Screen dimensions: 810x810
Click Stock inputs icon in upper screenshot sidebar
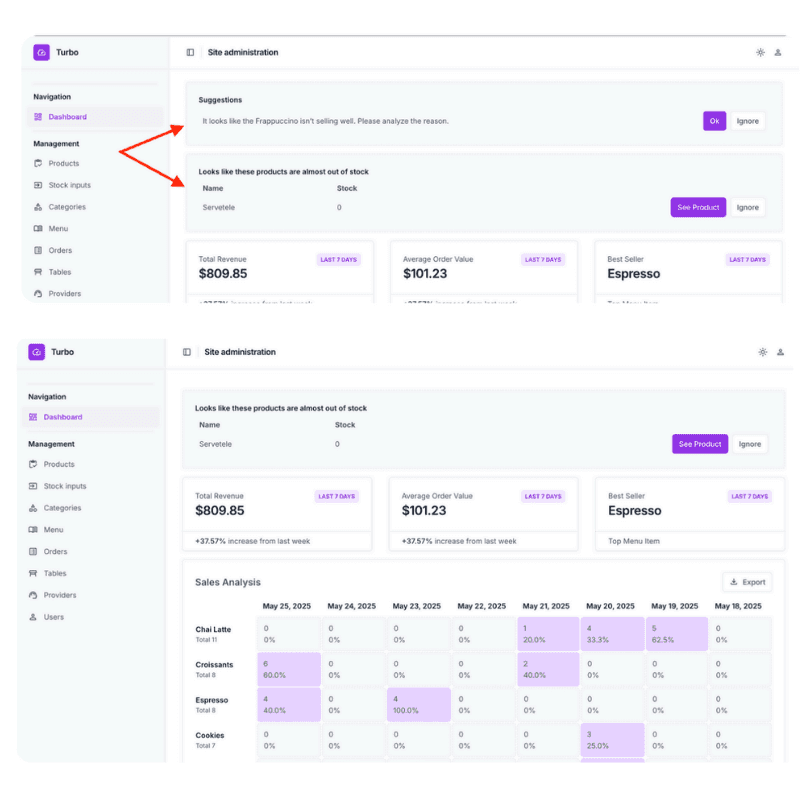click(38, 185)
